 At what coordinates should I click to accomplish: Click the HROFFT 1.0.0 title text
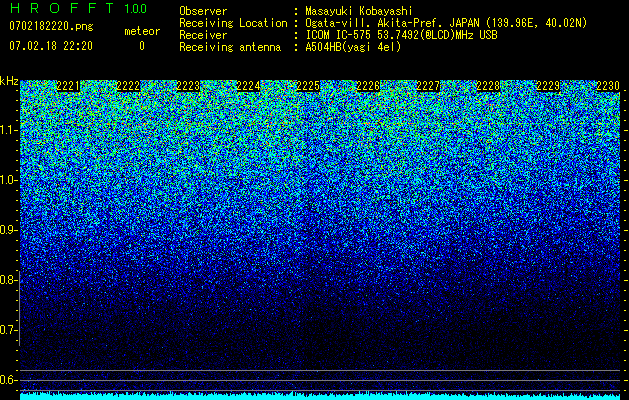pyautogui.click(x=78, y=8)
